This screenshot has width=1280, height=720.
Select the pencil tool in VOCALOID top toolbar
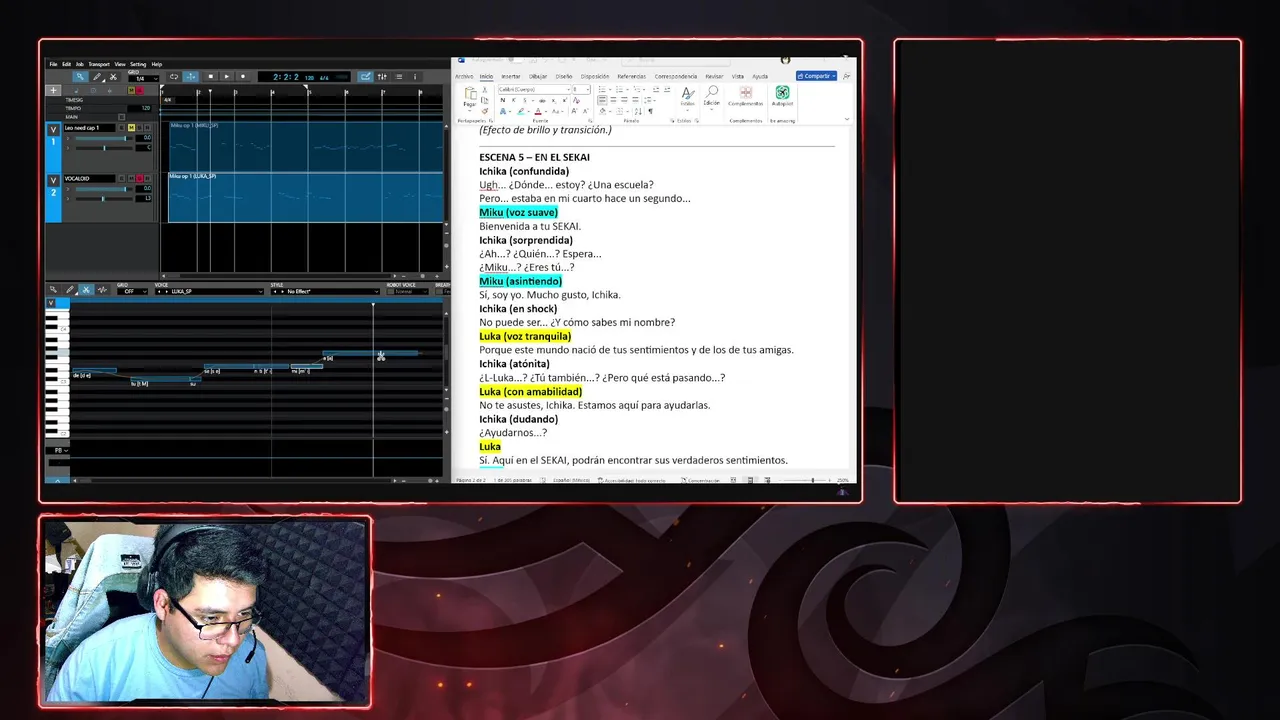pos(97,76)
